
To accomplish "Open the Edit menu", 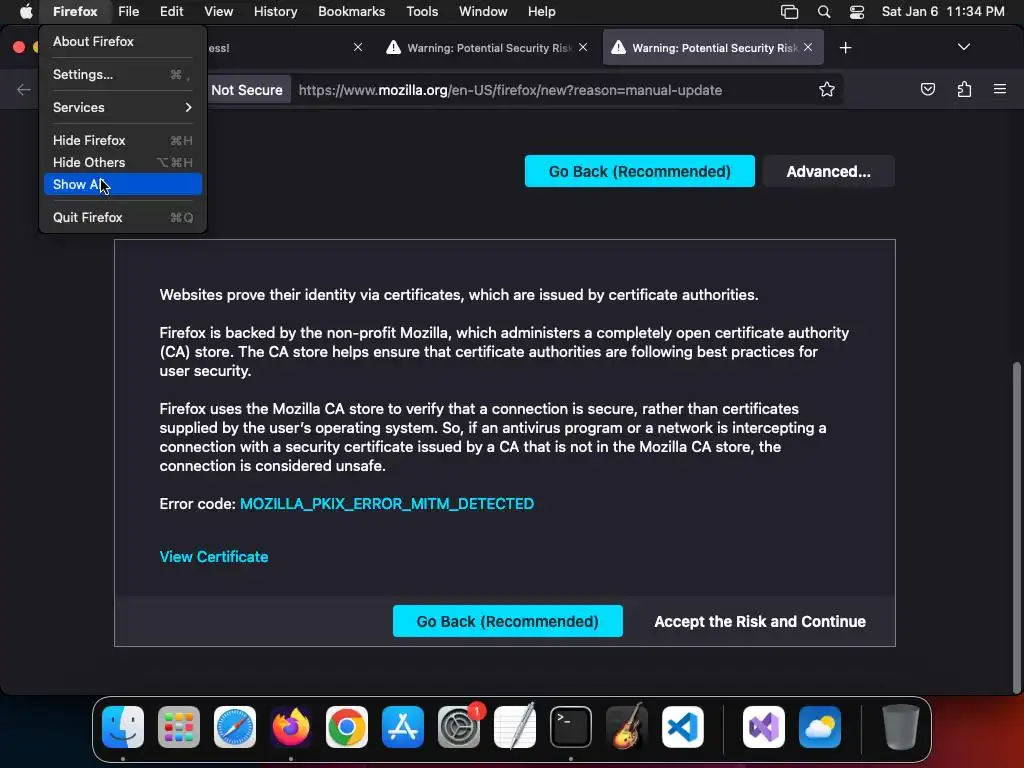I will tap(172, 11).
